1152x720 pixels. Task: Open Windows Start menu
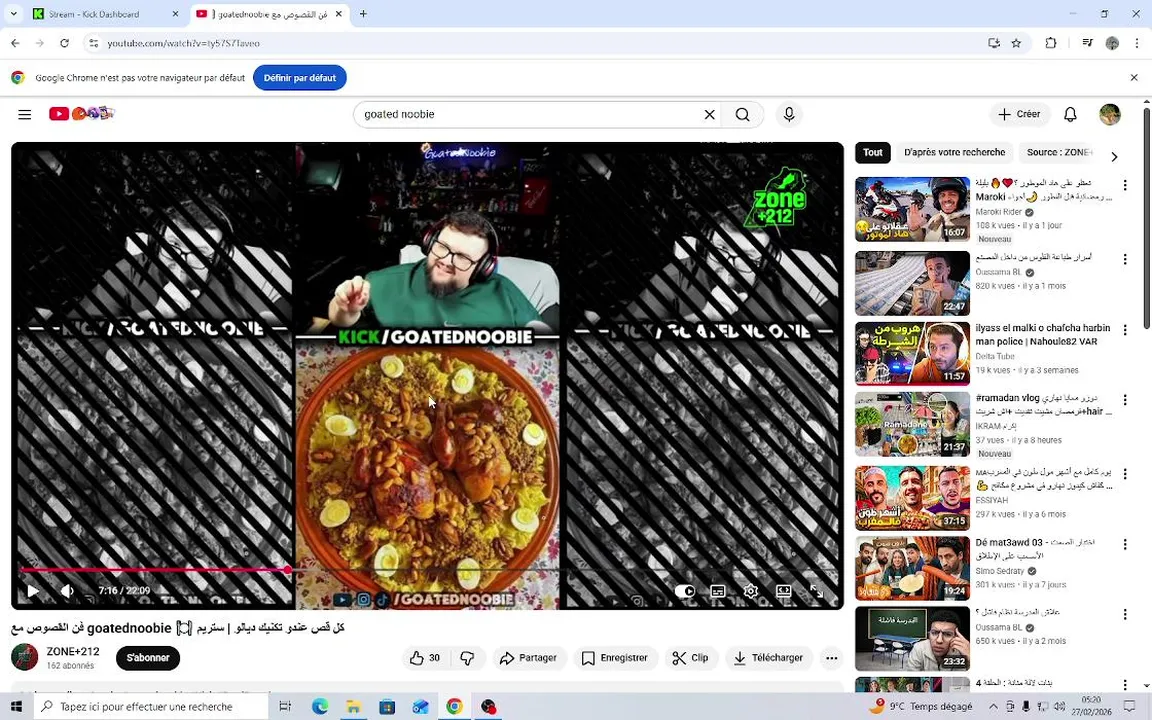(16, 706)
